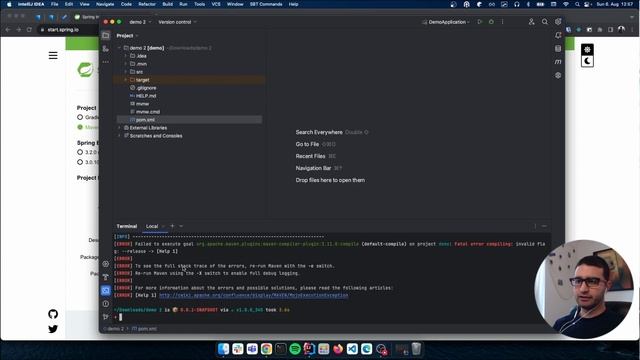Select .gitignore in project tree

coord(146,88)
